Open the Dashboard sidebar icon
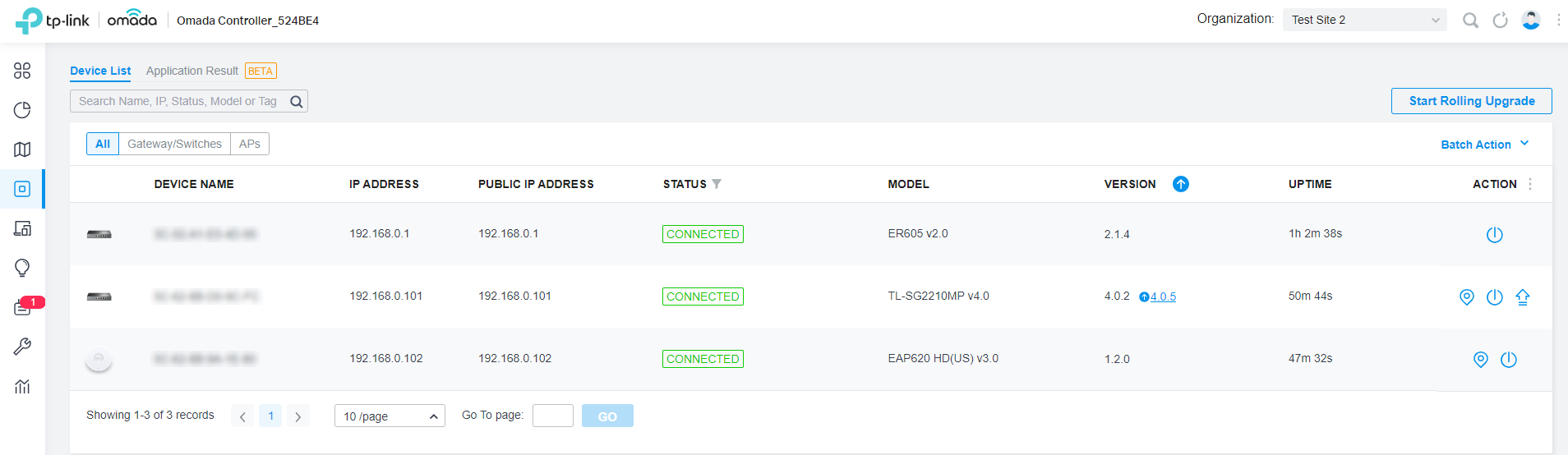 pyautogui.click(x=22, y=71)
